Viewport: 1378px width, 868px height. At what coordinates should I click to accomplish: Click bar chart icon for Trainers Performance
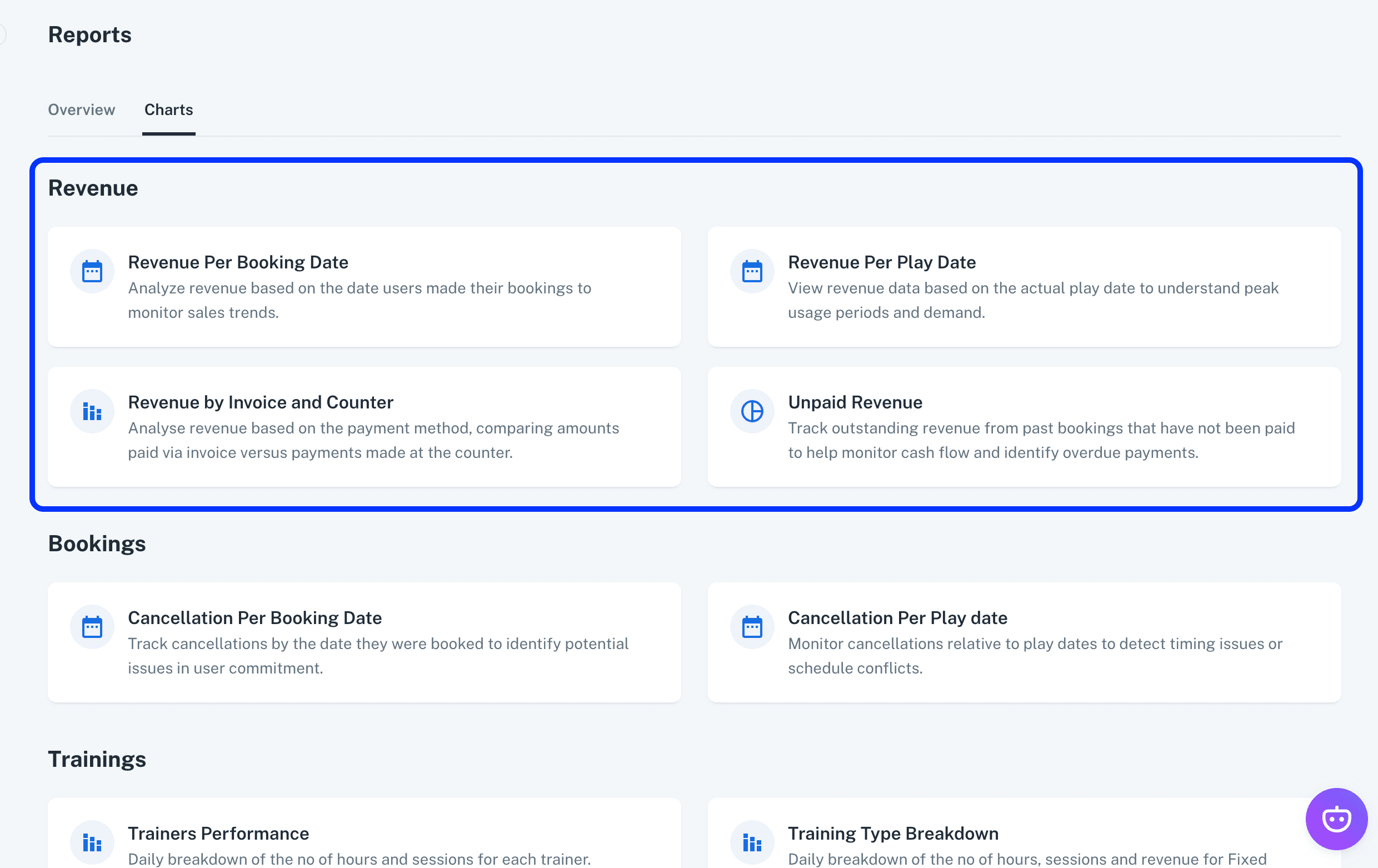pyautogui.click(x=92, y=842)
